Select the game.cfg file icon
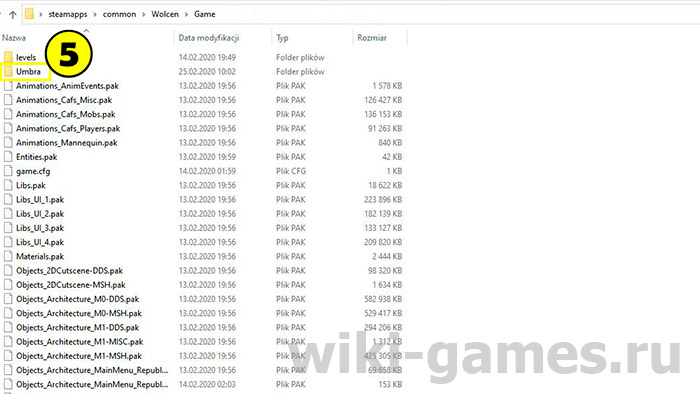Image resolution: width=700 pixels, height=394 pixels. tap(8, 171)
